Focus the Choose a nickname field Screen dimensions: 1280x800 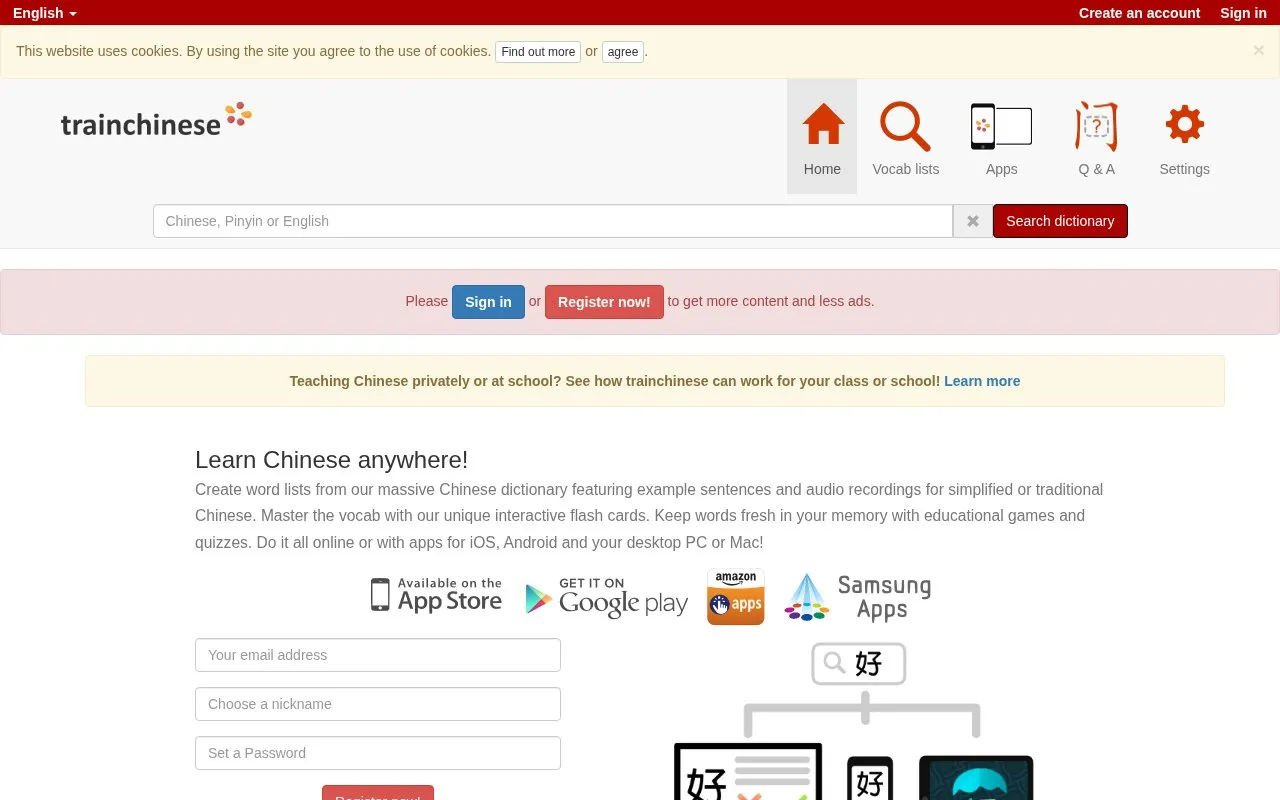click(x=378, y=704)
